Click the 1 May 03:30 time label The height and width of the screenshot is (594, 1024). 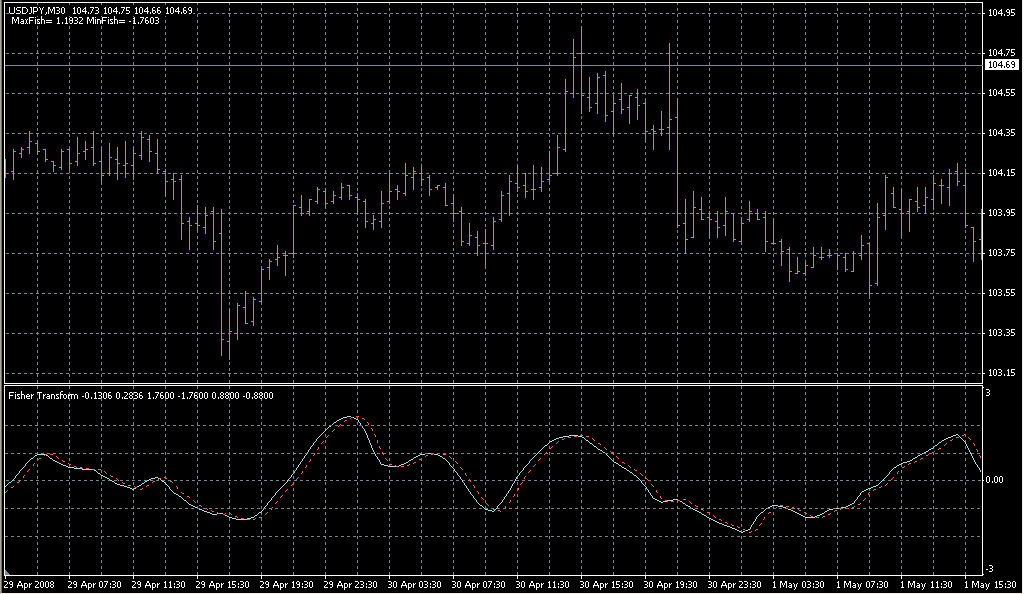click(799, 584)
